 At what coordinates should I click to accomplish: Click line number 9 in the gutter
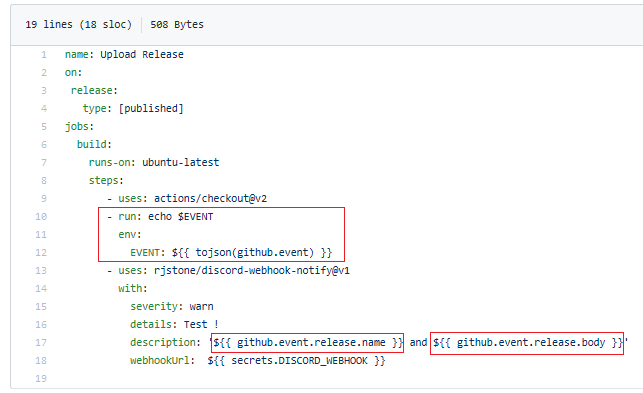pos(44,199)
